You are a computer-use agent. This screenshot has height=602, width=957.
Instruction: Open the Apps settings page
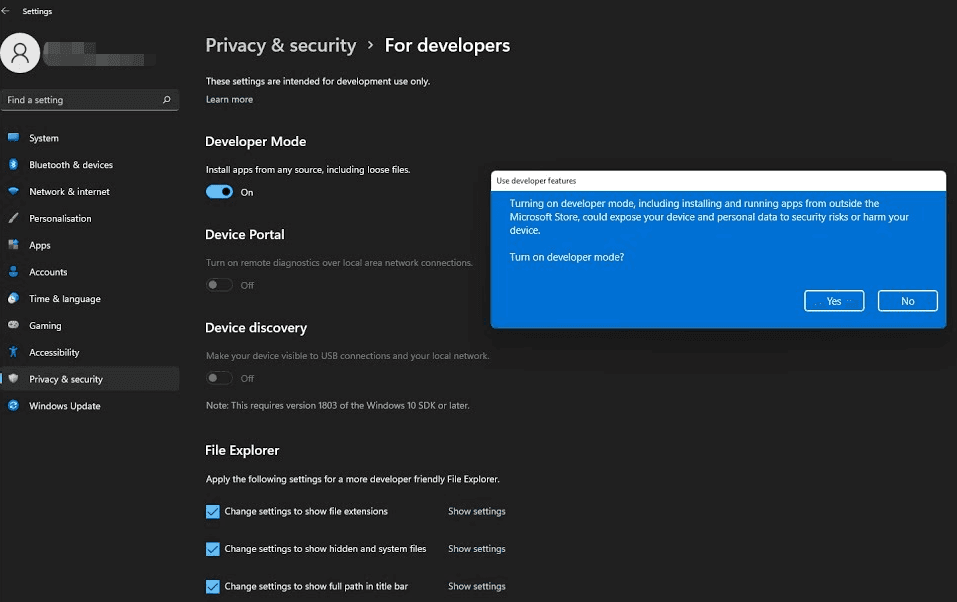point(90,245)
